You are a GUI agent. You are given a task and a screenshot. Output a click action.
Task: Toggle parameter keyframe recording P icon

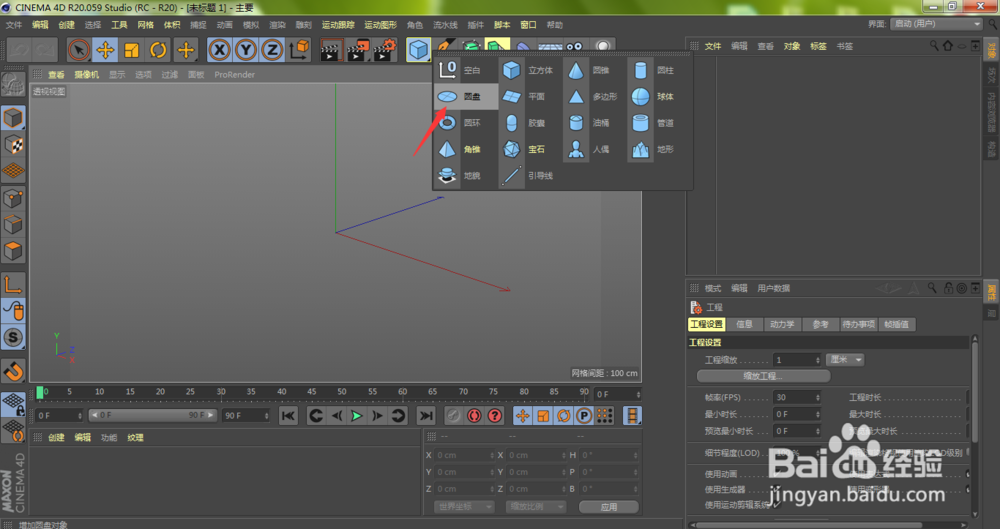click(x=584, y=416)
